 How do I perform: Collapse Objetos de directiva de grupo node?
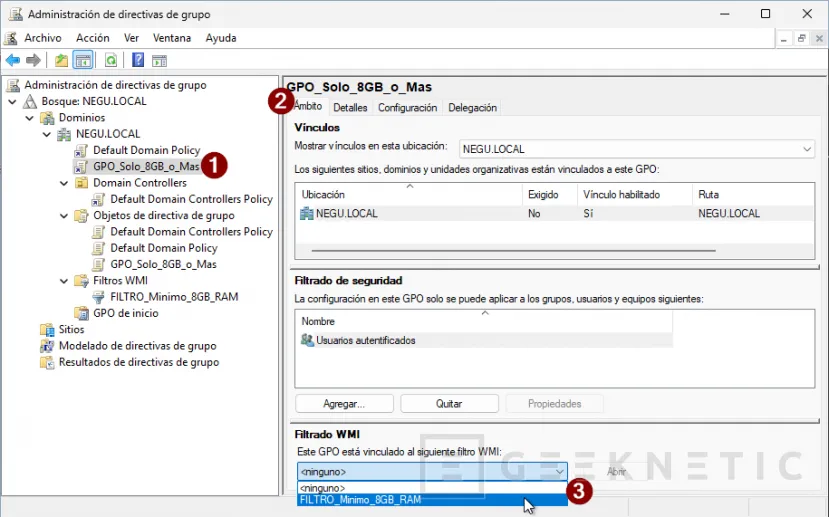coord(64,216)
